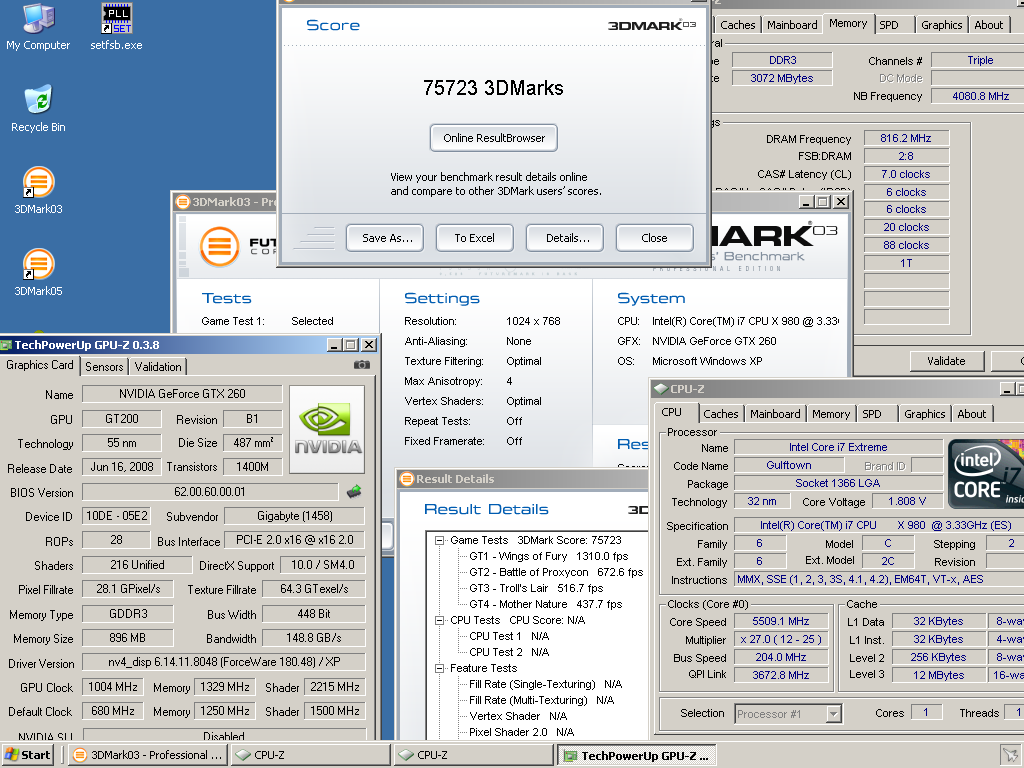Click the system tray icon in taskbar

1010,756
